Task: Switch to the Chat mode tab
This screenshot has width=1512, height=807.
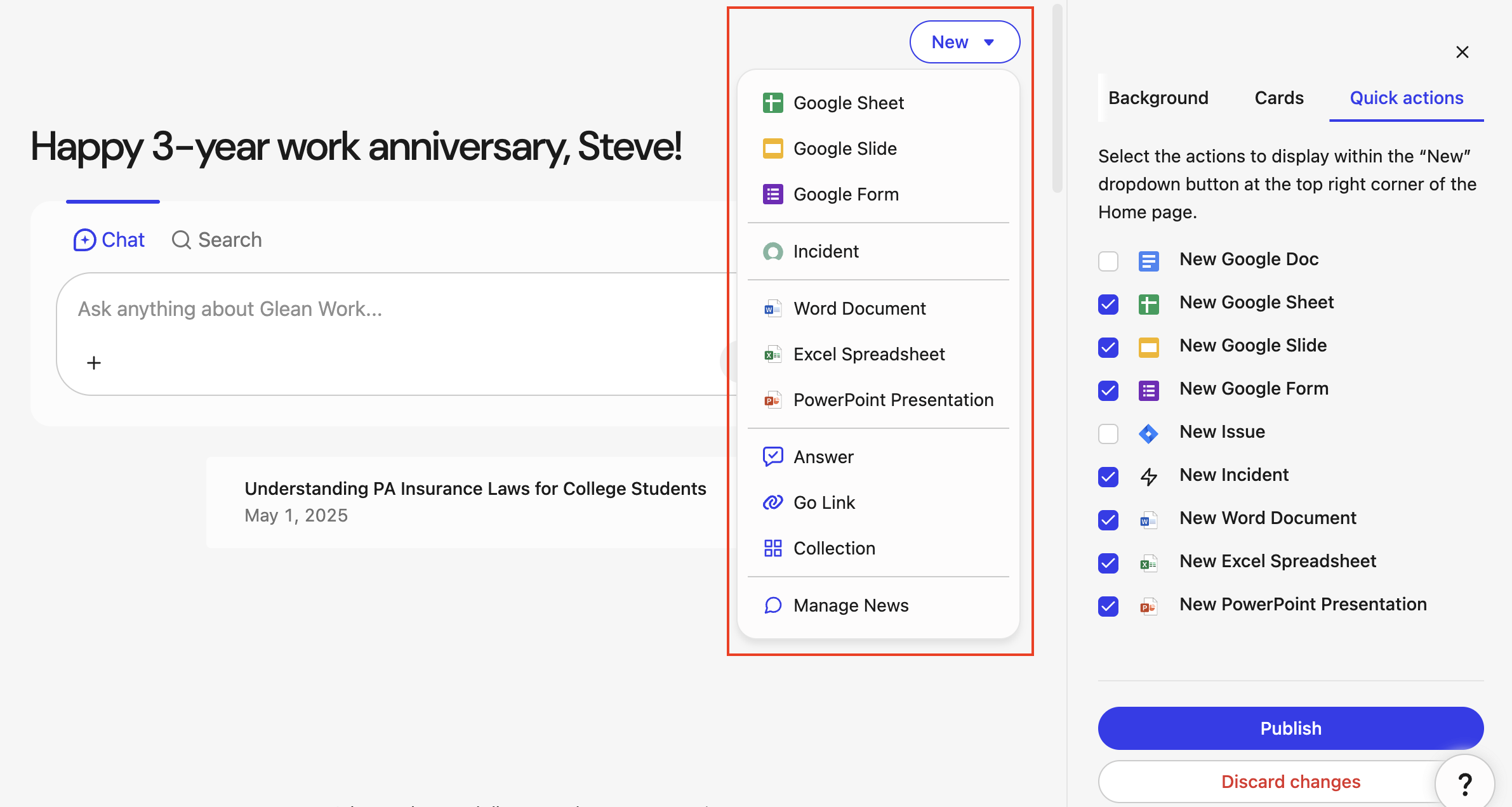Action: [x=109, y=240]
